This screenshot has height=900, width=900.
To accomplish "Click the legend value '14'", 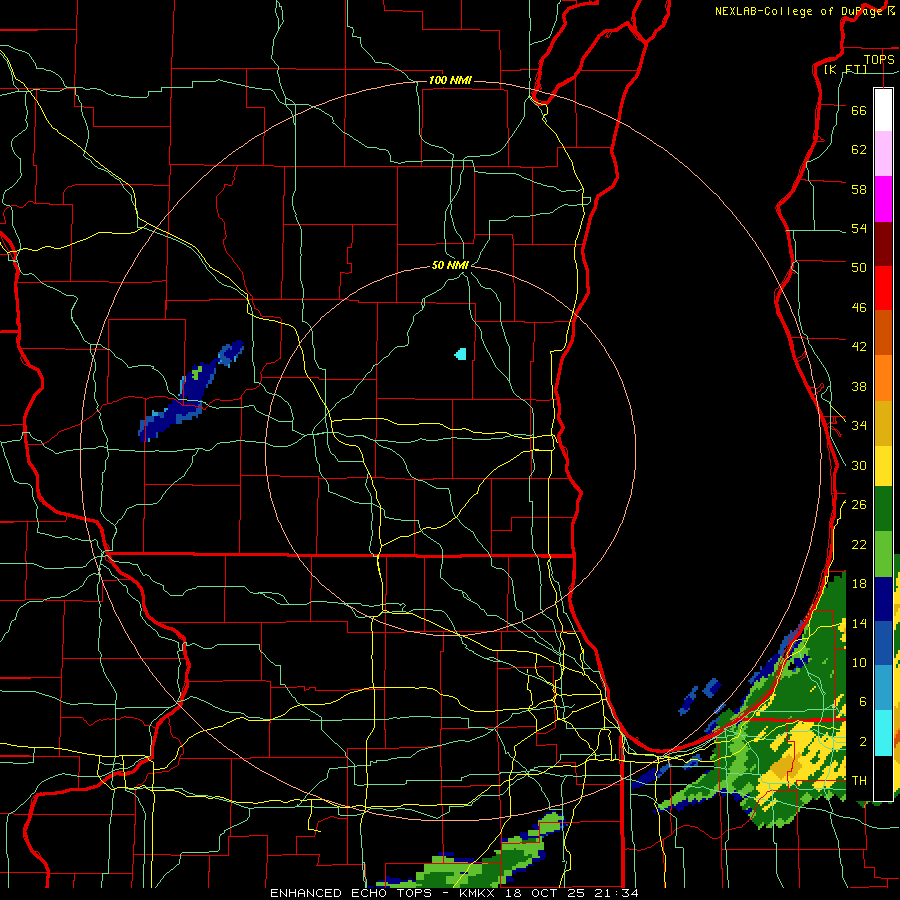I will pyautogui.click(x=859, y=623).
